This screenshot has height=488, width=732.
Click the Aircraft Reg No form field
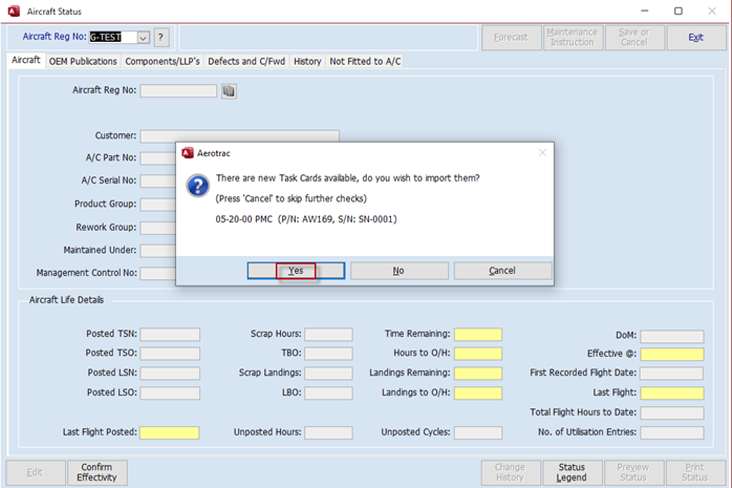pyautogui.click(x=178, y=91)
